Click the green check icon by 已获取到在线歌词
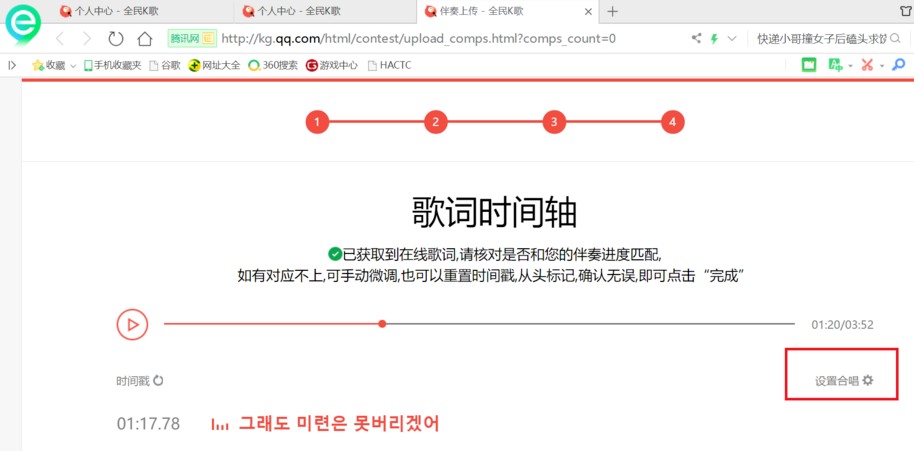Viewport: 914px width, 451px height. point(335,253)
